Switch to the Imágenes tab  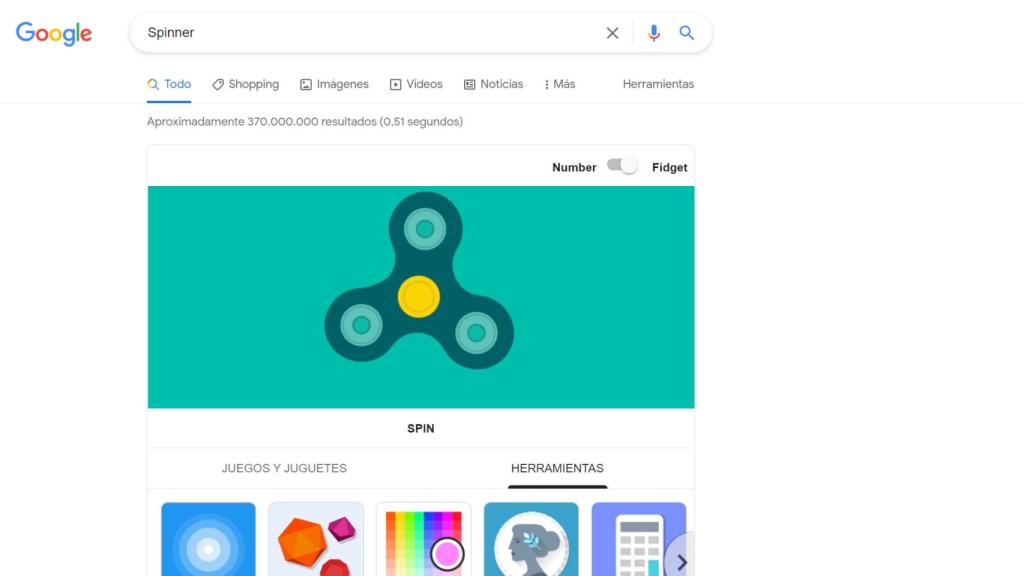point(334,84)
